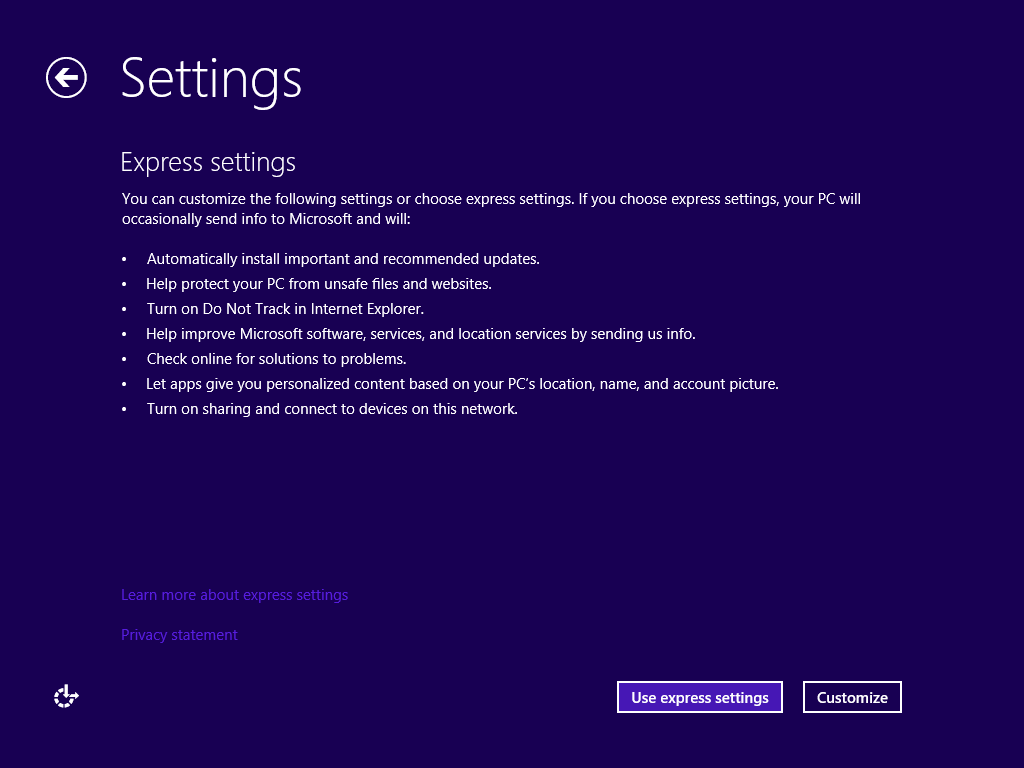Click the bullet before Turn on sharing
1024x768 pixels.
125,410
